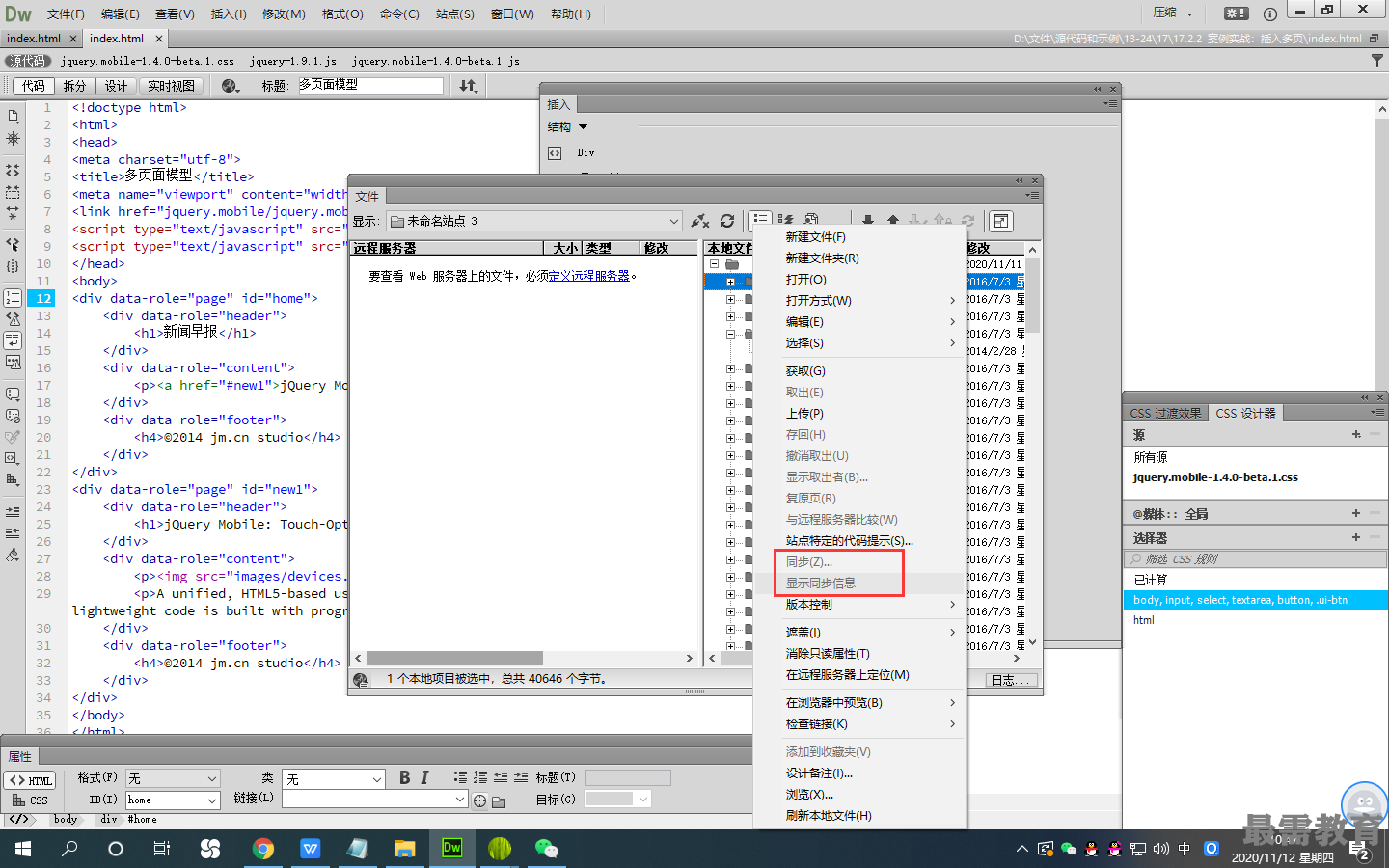
Task: Open the 链接(L) link dropdown
Action: click(x=374, y=800)
